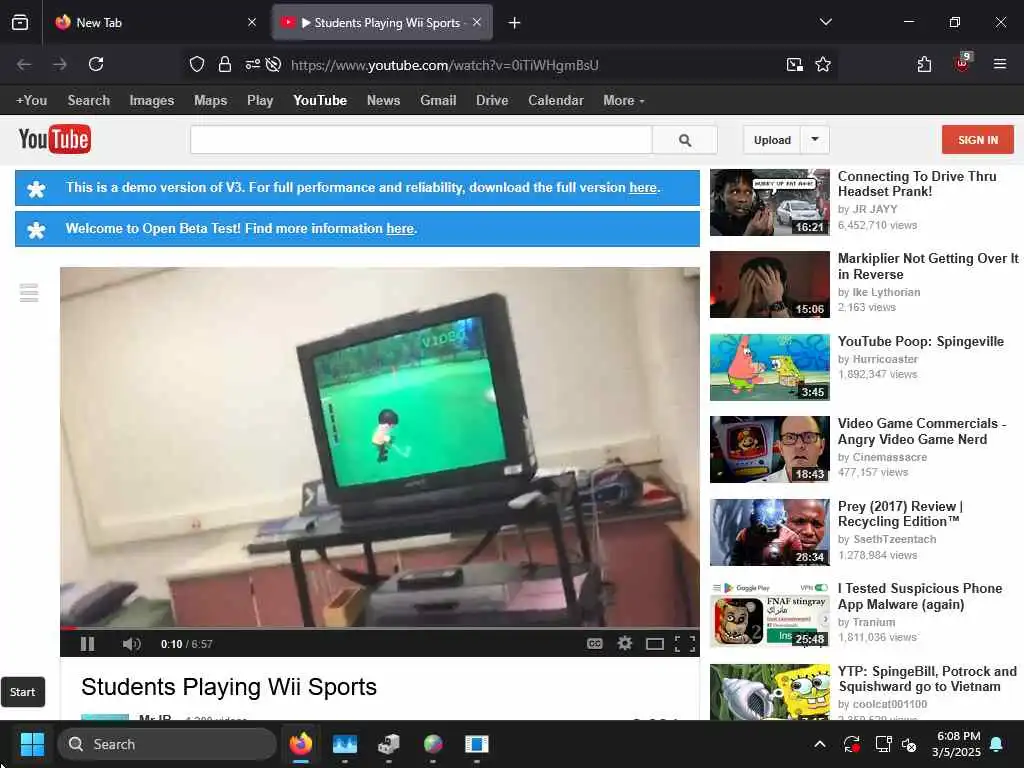Screen dimensions: 1024x768
Task: Open Markiplier Not Getting Over It title link
Action: (x=928, y=266)
